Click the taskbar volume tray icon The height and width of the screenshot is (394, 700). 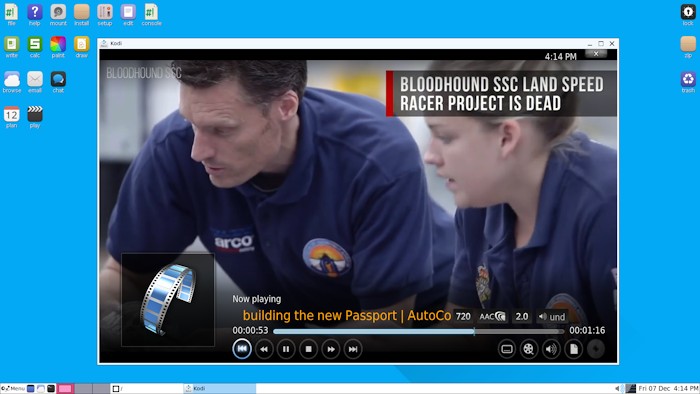pos(617,389)
